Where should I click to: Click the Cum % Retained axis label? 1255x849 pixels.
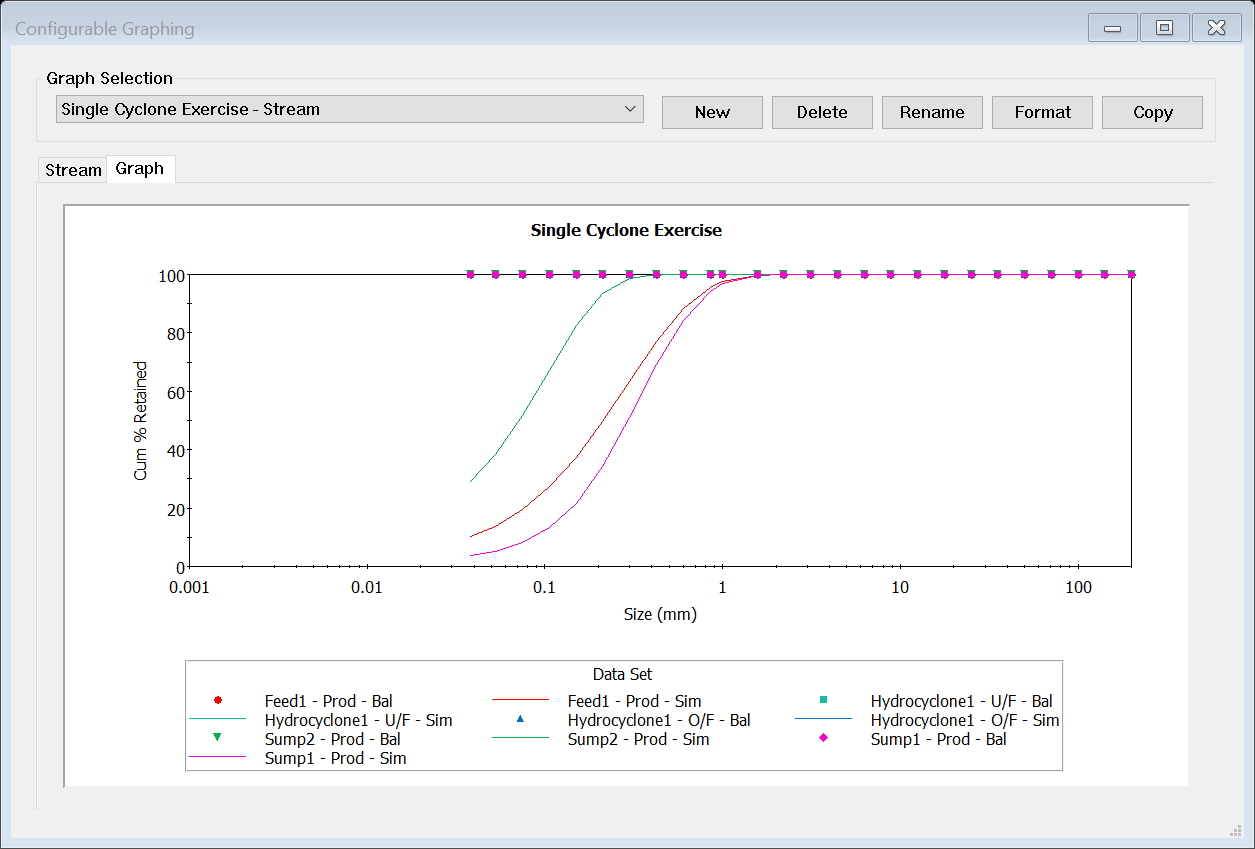click(141, 421)
